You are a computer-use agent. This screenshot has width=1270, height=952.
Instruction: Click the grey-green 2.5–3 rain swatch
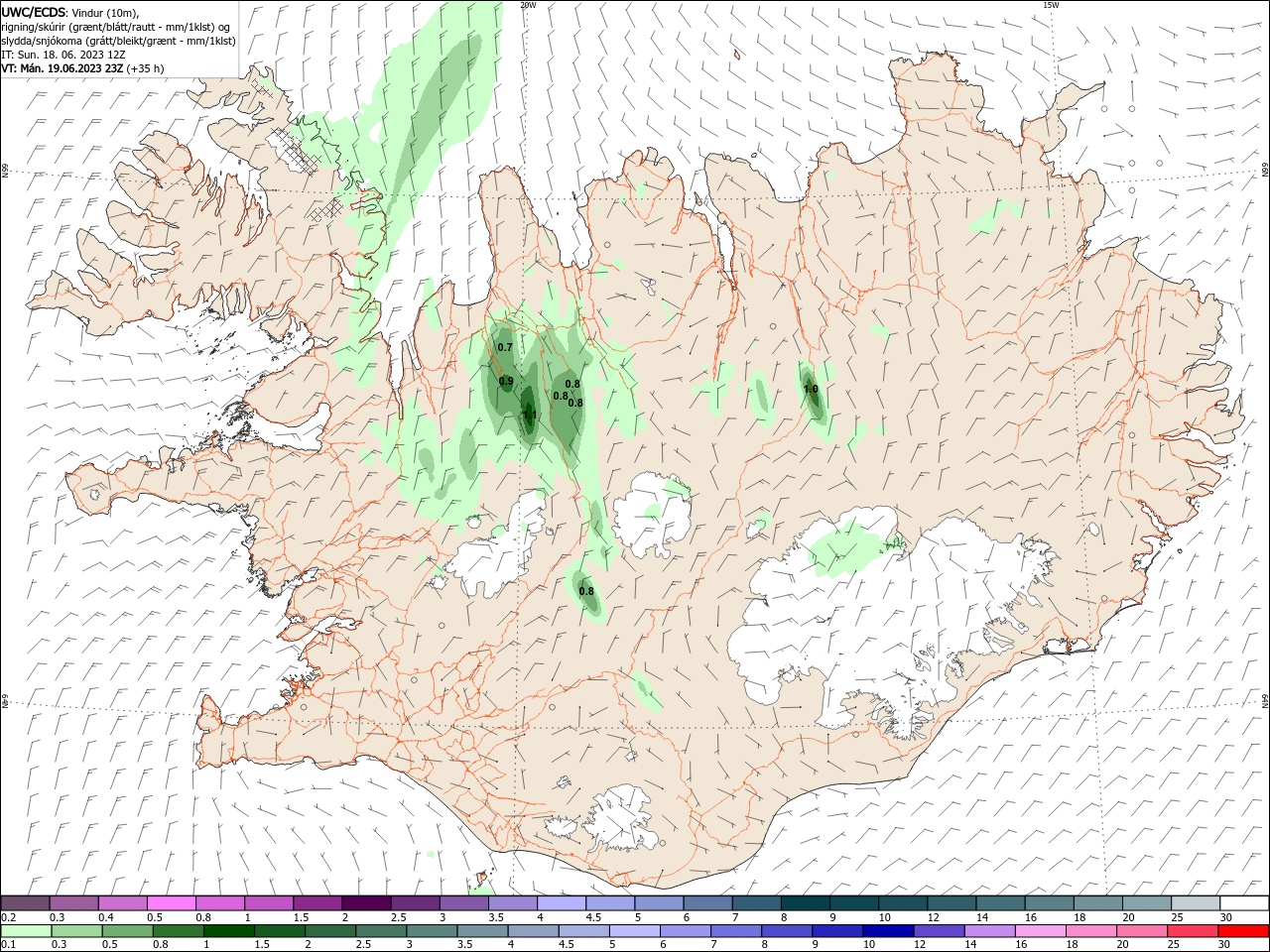pos(380,931)
